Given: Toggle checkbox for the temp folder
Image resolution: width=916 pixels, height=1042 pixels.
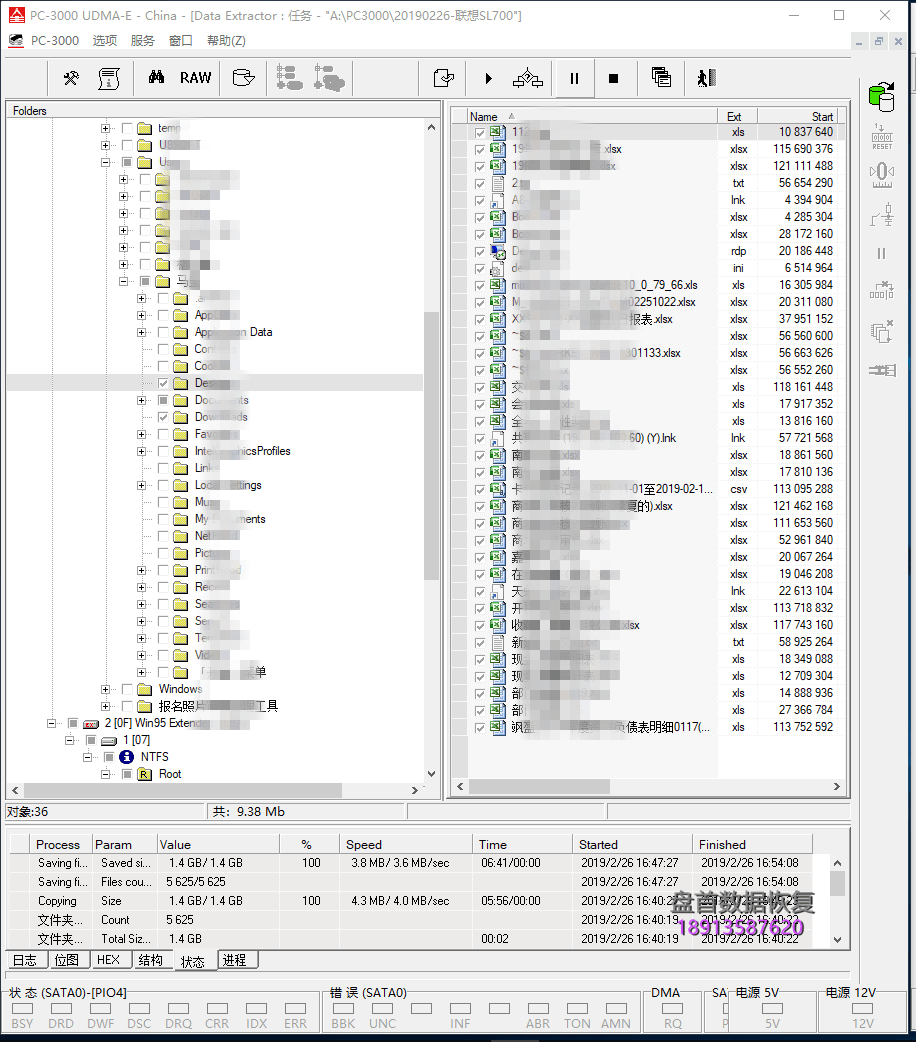Looking at the screenshot, I should (x=128, y=128).
